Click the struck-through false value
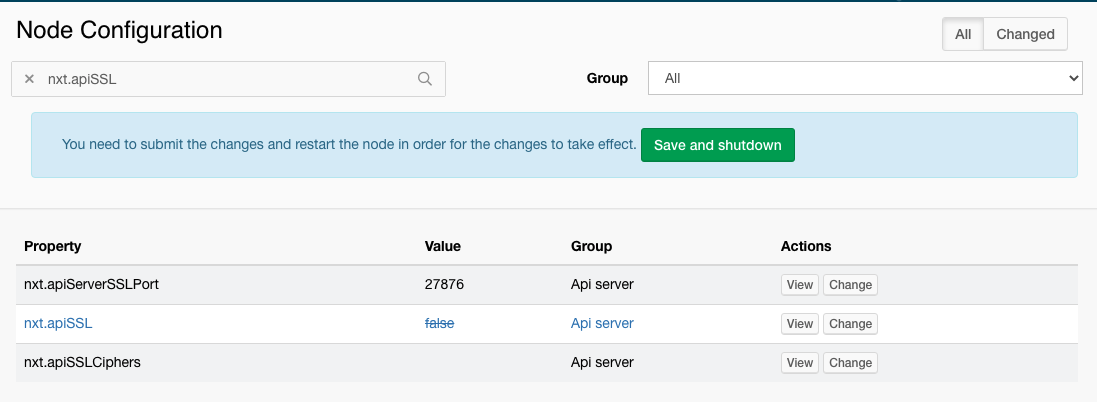Viewport: 1097px width, 402px height. point(439,324)
